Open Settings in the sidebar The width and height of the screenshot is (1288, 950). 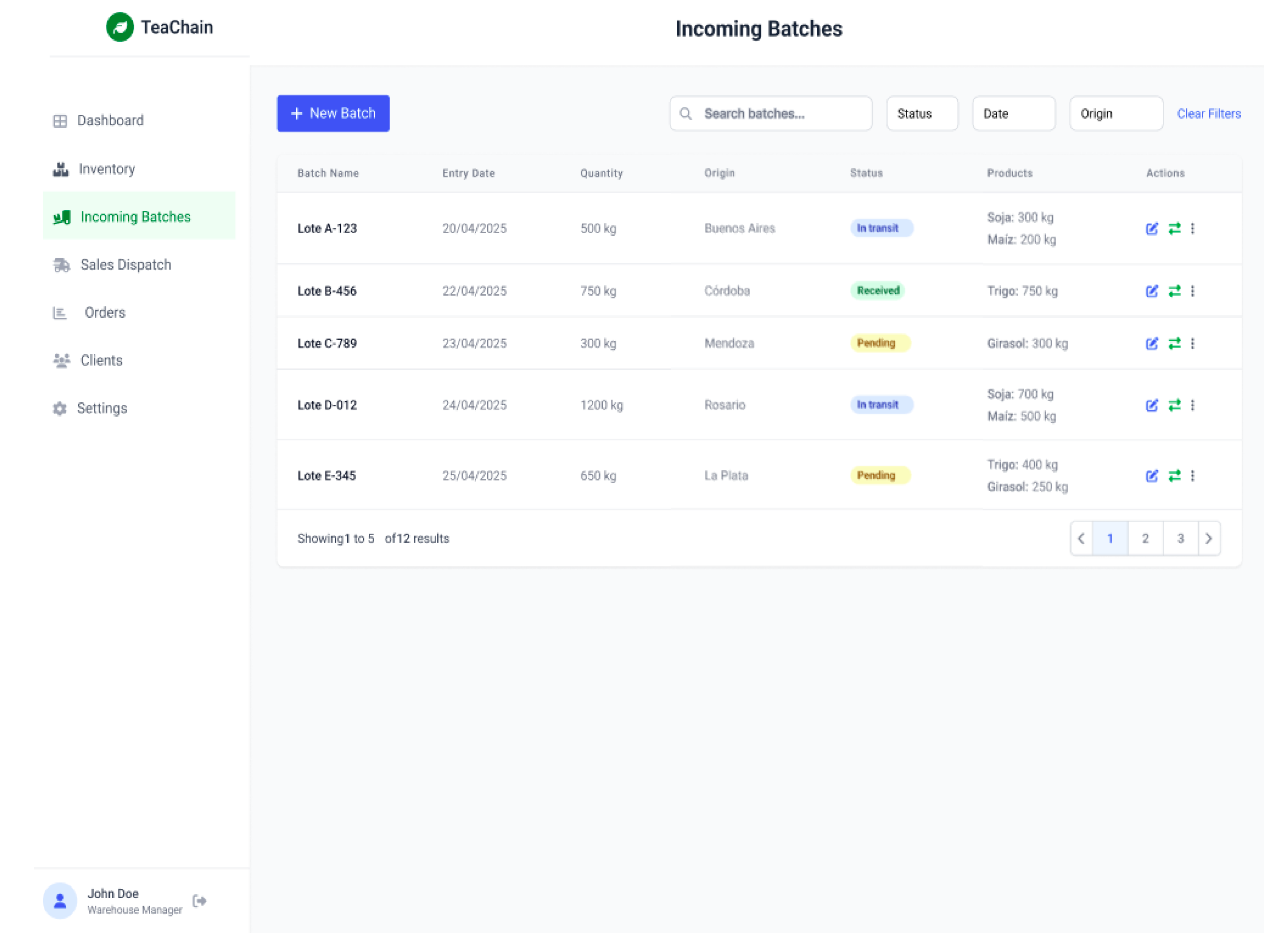click(x=102, y=408)
